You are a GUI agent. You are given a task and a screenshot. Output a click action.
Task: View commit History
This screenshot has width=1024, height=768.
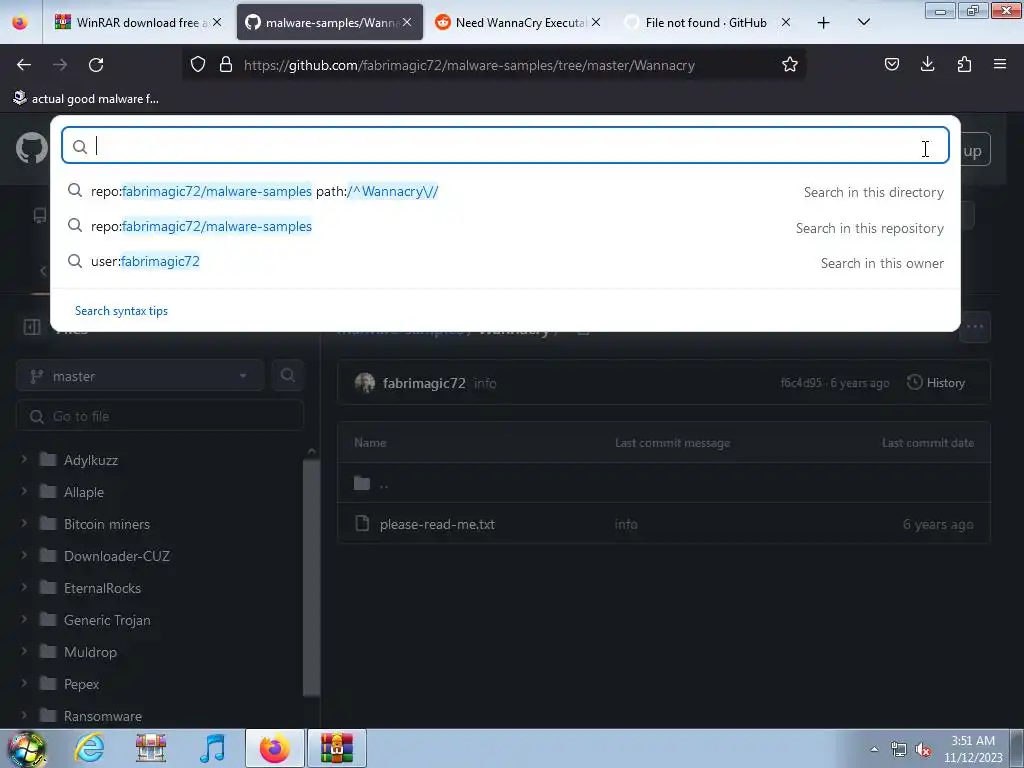936,383
